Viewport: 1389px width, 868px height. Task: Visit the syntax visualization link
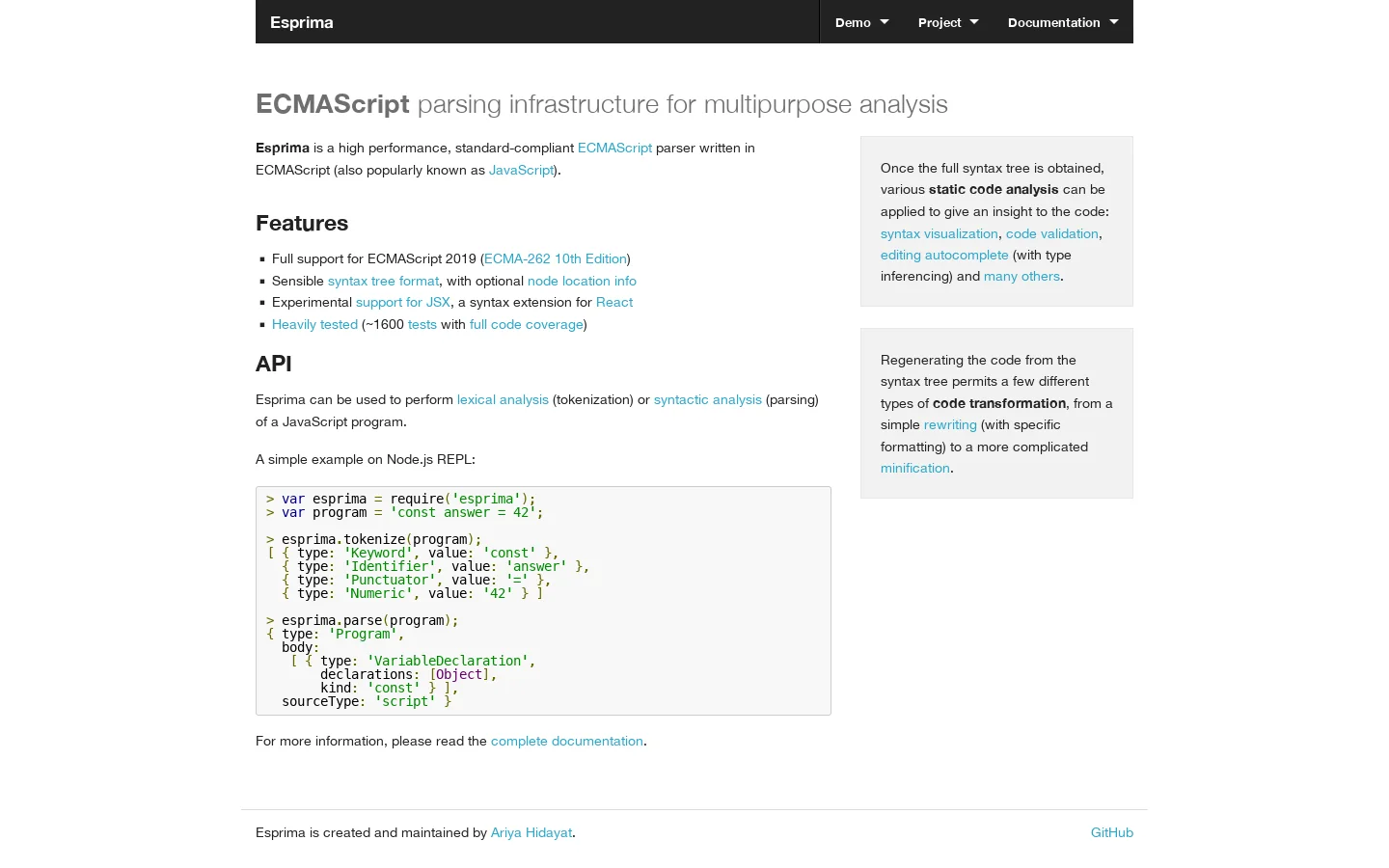940,233
